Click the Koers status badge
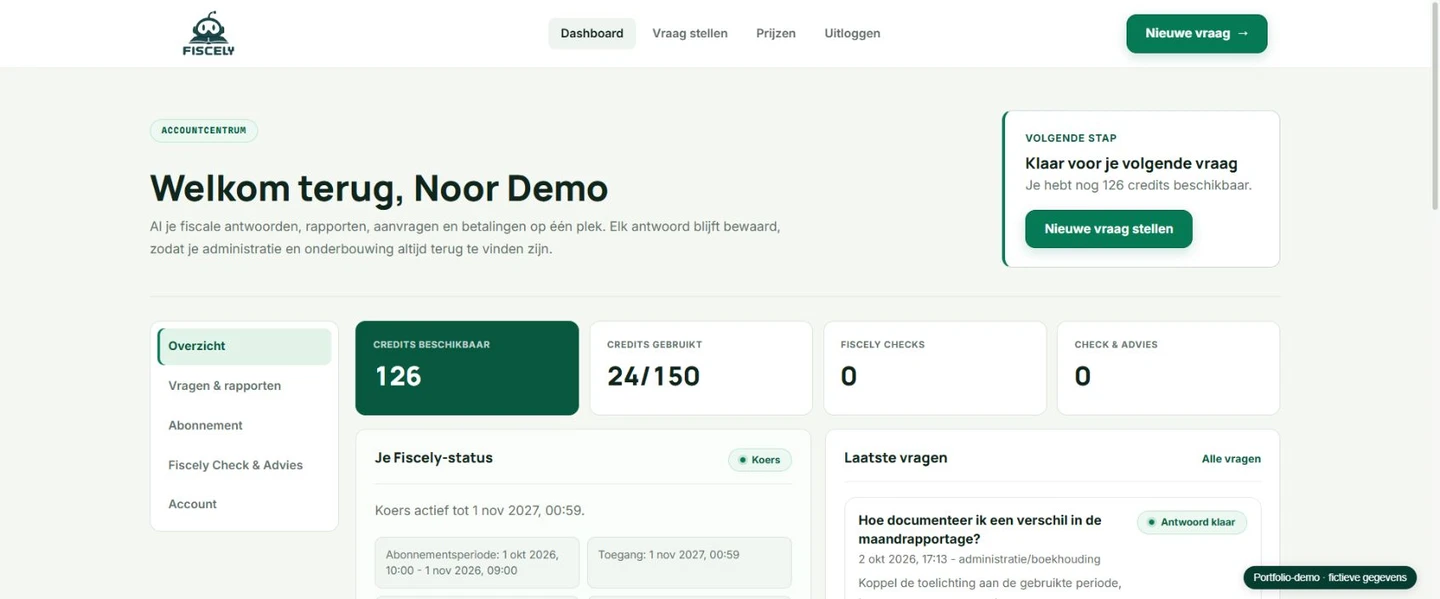The image size is (1440, 599). click(760, 460)
